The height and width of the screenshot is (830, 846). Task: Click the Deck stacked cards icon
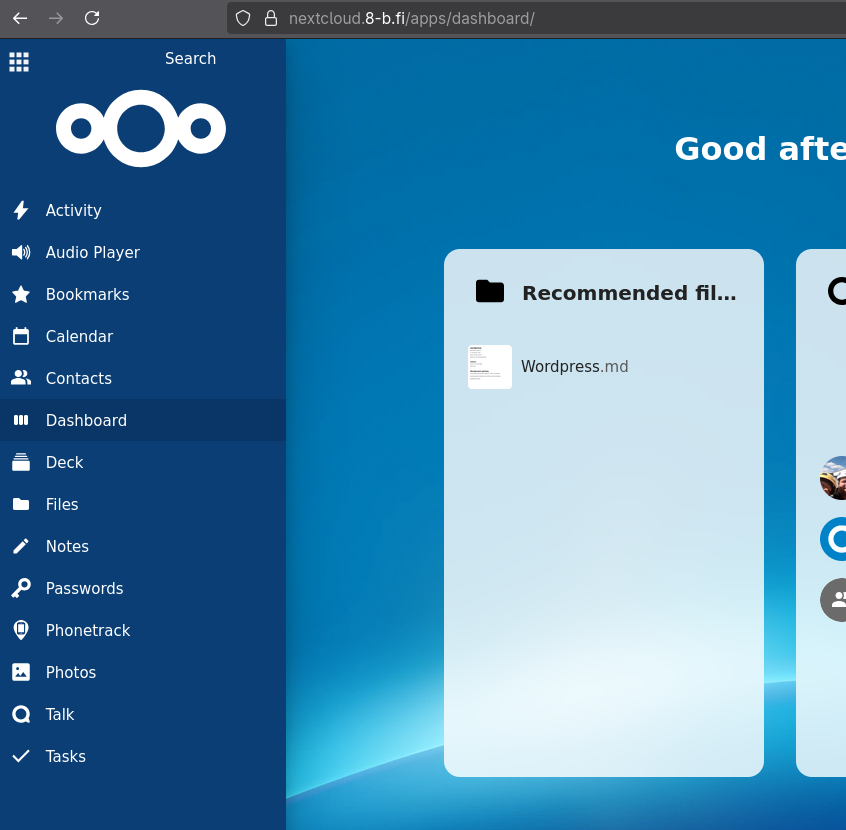pyautogui.click(x=20, y=462)
